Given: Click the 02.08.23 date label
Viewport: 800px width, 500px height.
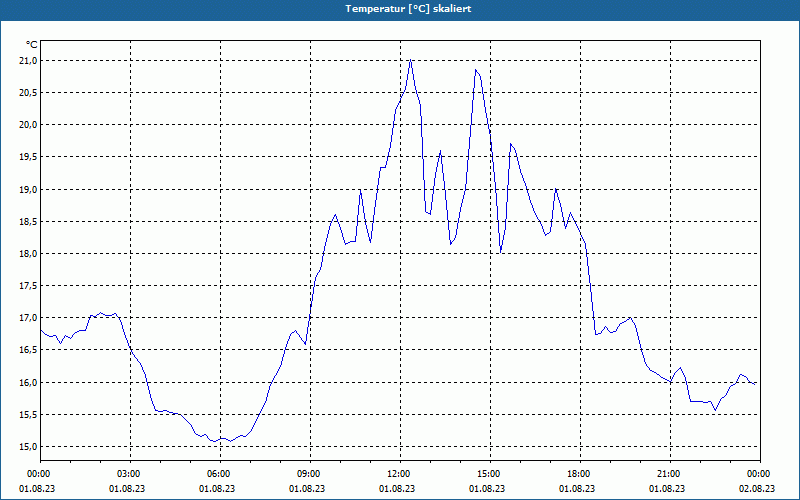Looking at the screenshot, I should click(757, 488).
